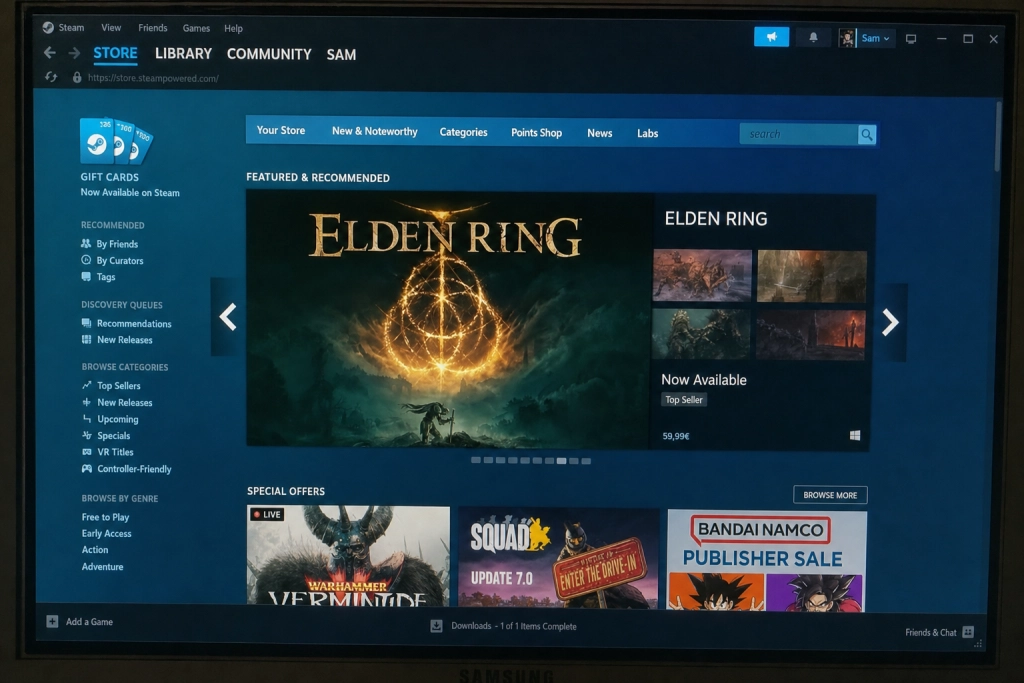Click the VR Titles headset icon
The image size is (1024, 683).
[87, 452]
